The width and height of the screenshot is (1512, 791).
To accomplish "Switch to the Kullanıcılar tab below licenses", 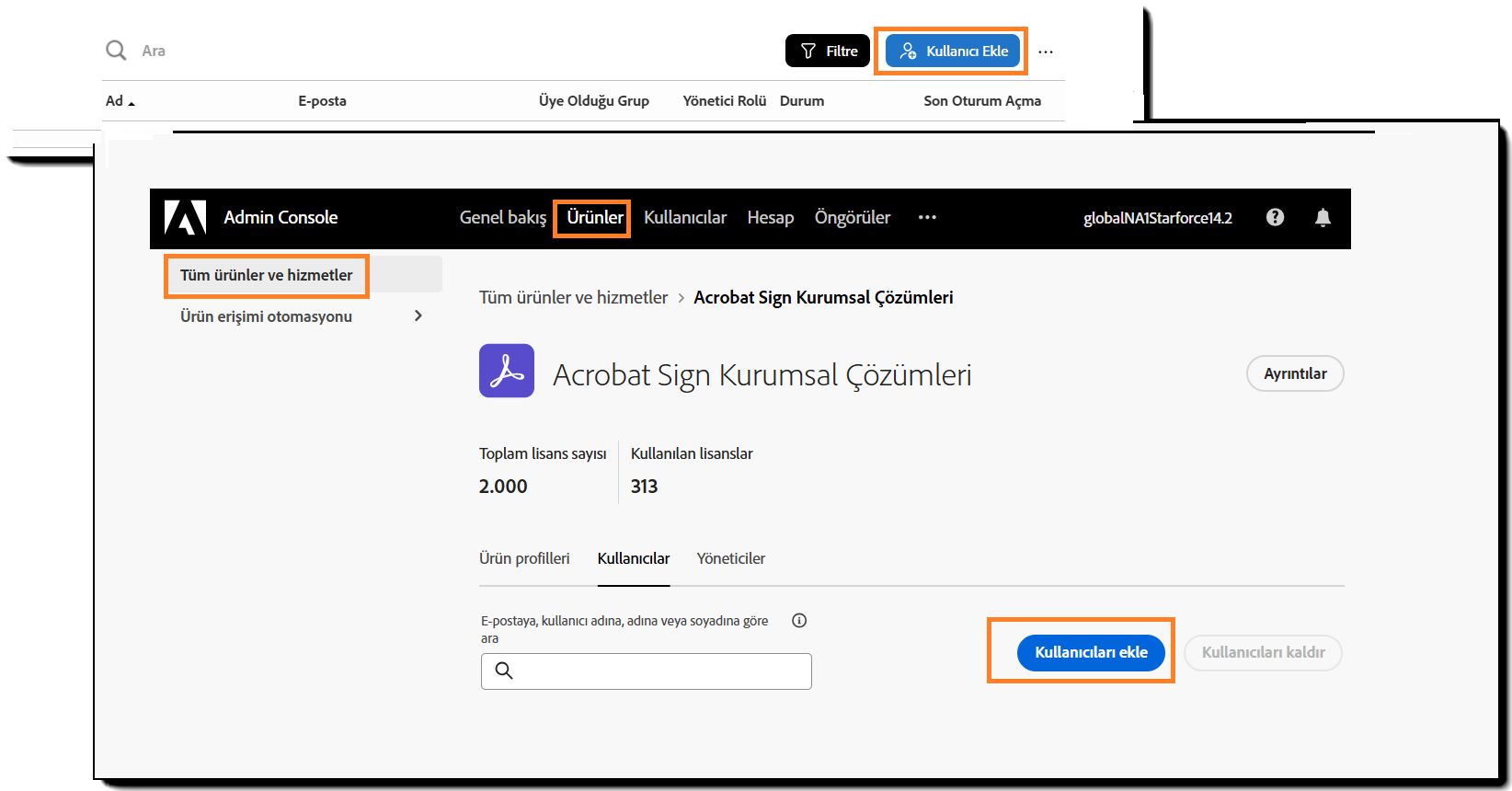I will point(634,558).
